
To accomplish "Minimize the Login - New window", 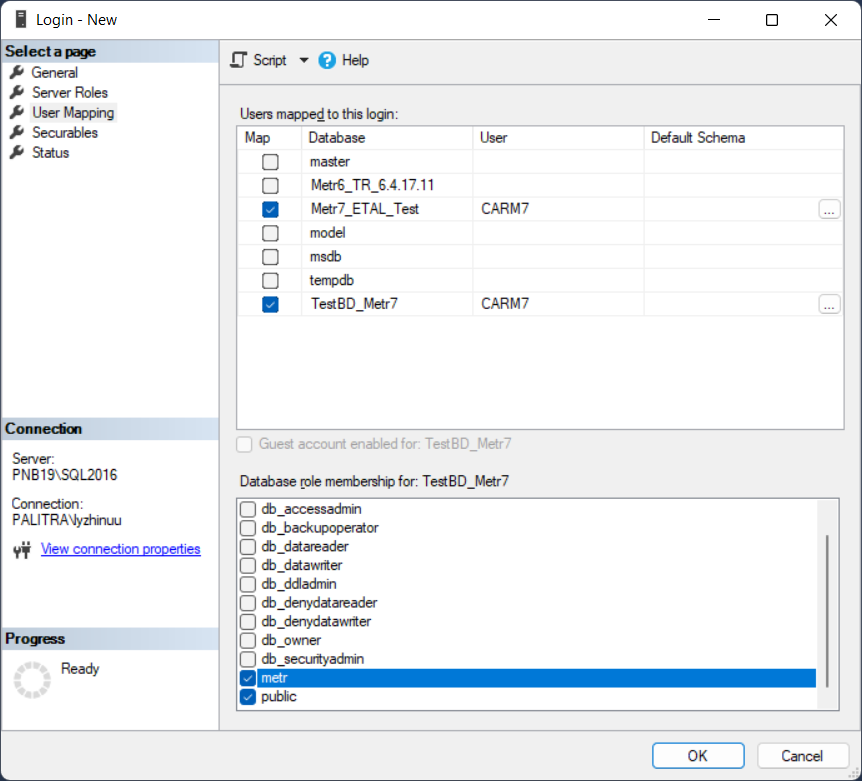I will [x=714, y=20].
